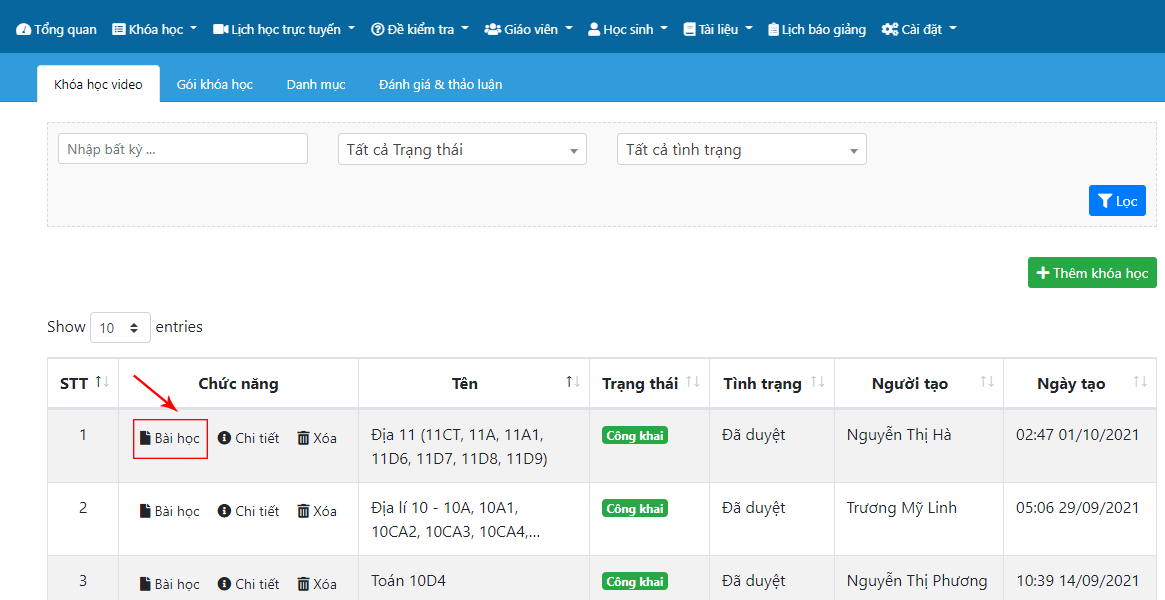
Task: Open the Show entries count selector
Action: pyautogui.click(x=120, y=327)
